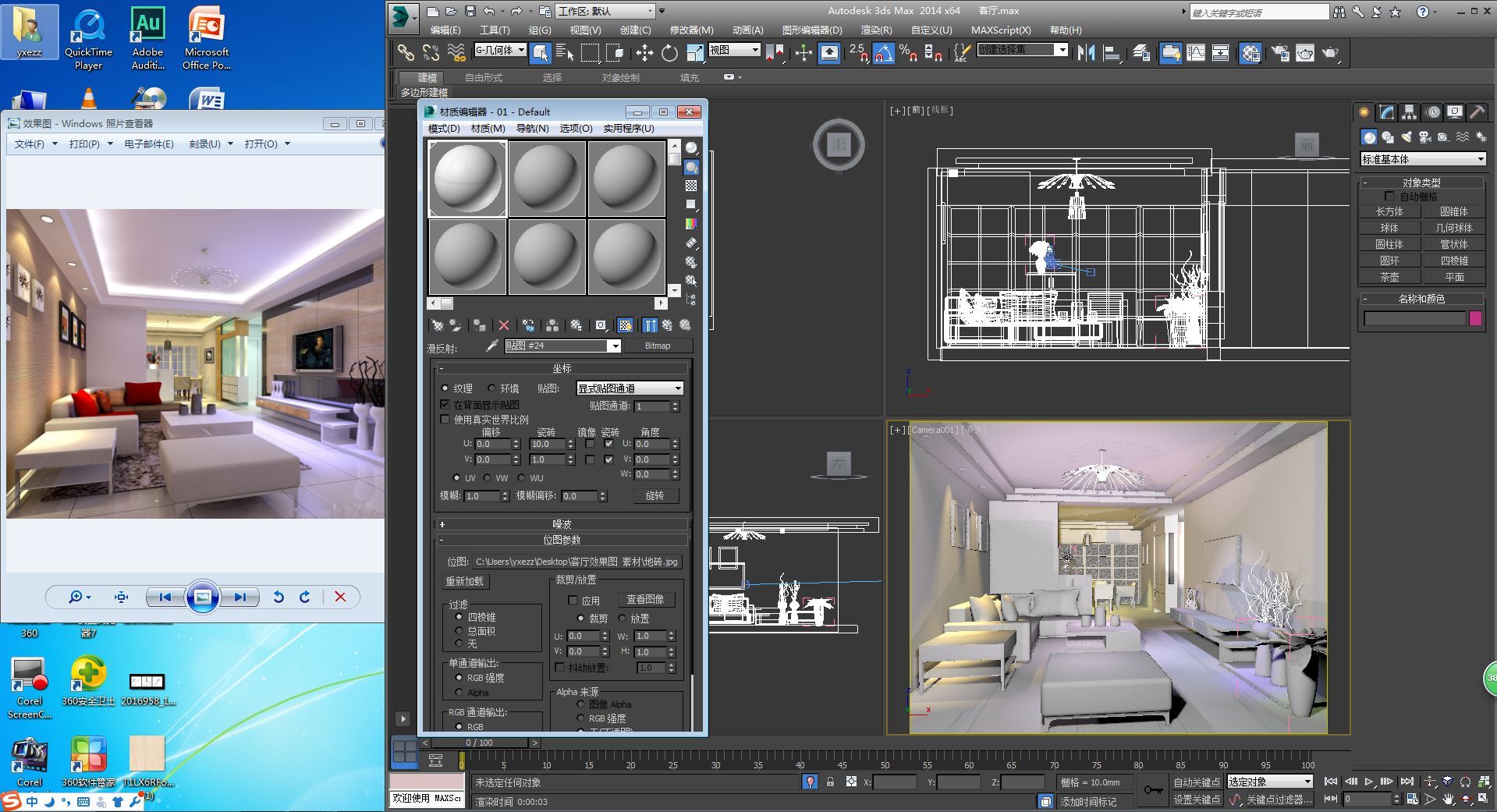
Task: Expand the 噪波 rollout
Action: pyautogui.click(x=562, y=524)
